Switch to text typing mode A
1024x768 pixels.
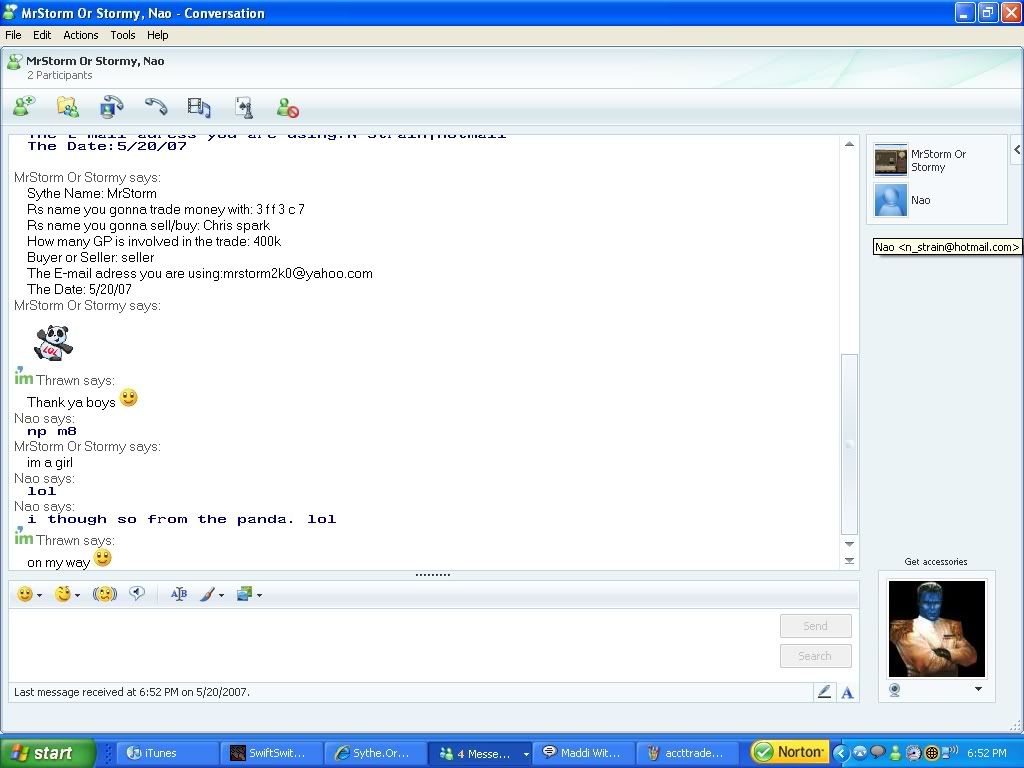pyautogui.click(x=847, y=693)
